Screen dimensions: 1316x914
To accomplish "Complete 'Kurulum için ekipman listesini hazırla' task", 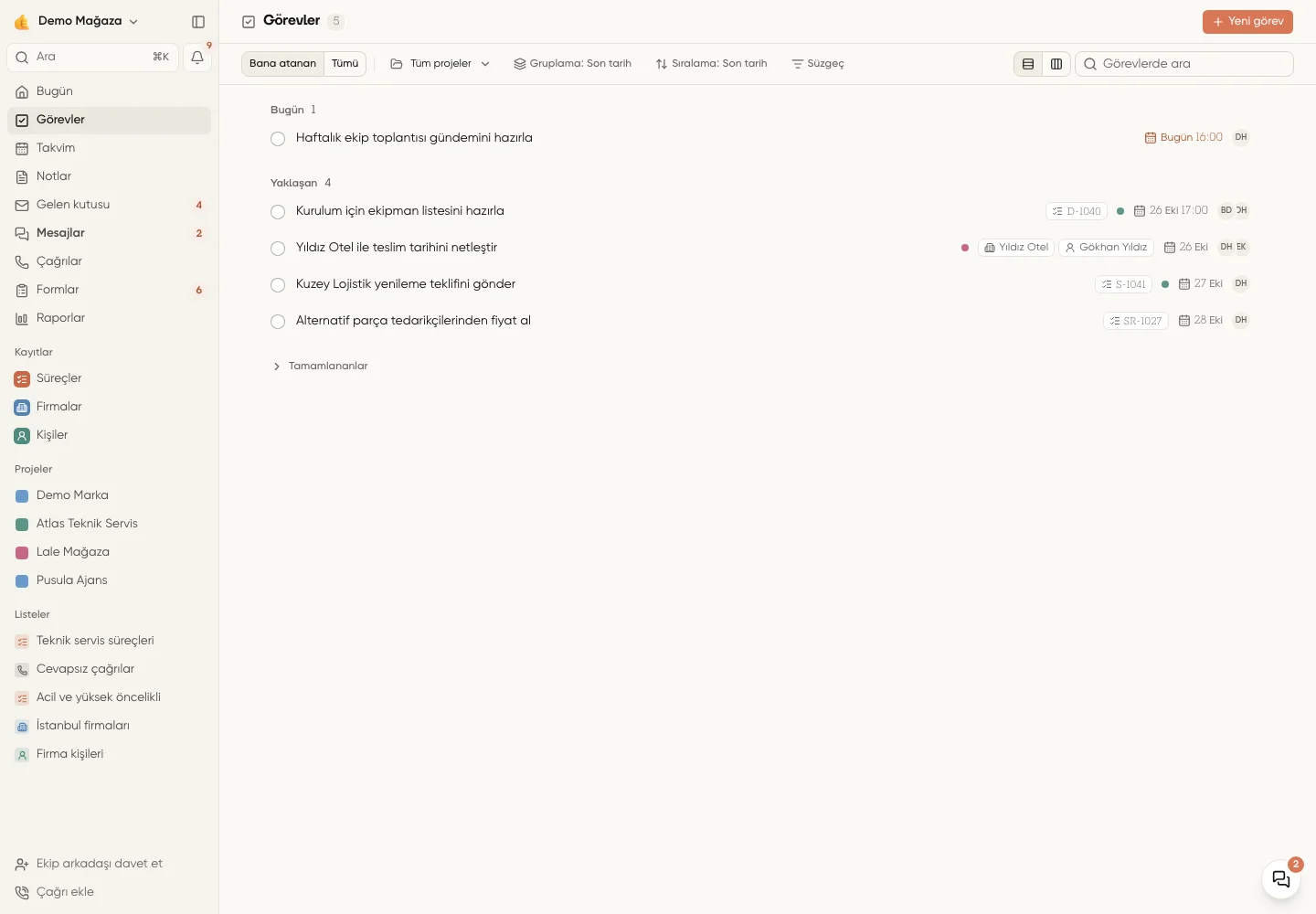I will point(278,212).
